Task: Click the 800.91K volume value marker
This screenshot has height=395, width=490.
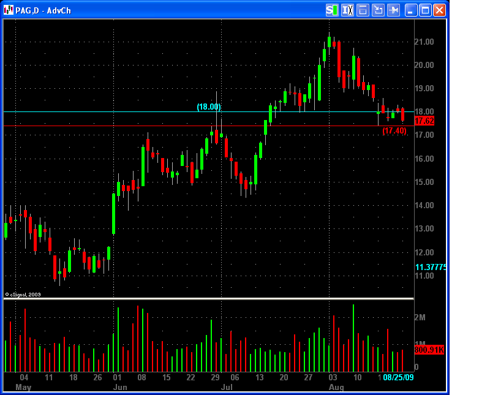Action: pos(429,350)
